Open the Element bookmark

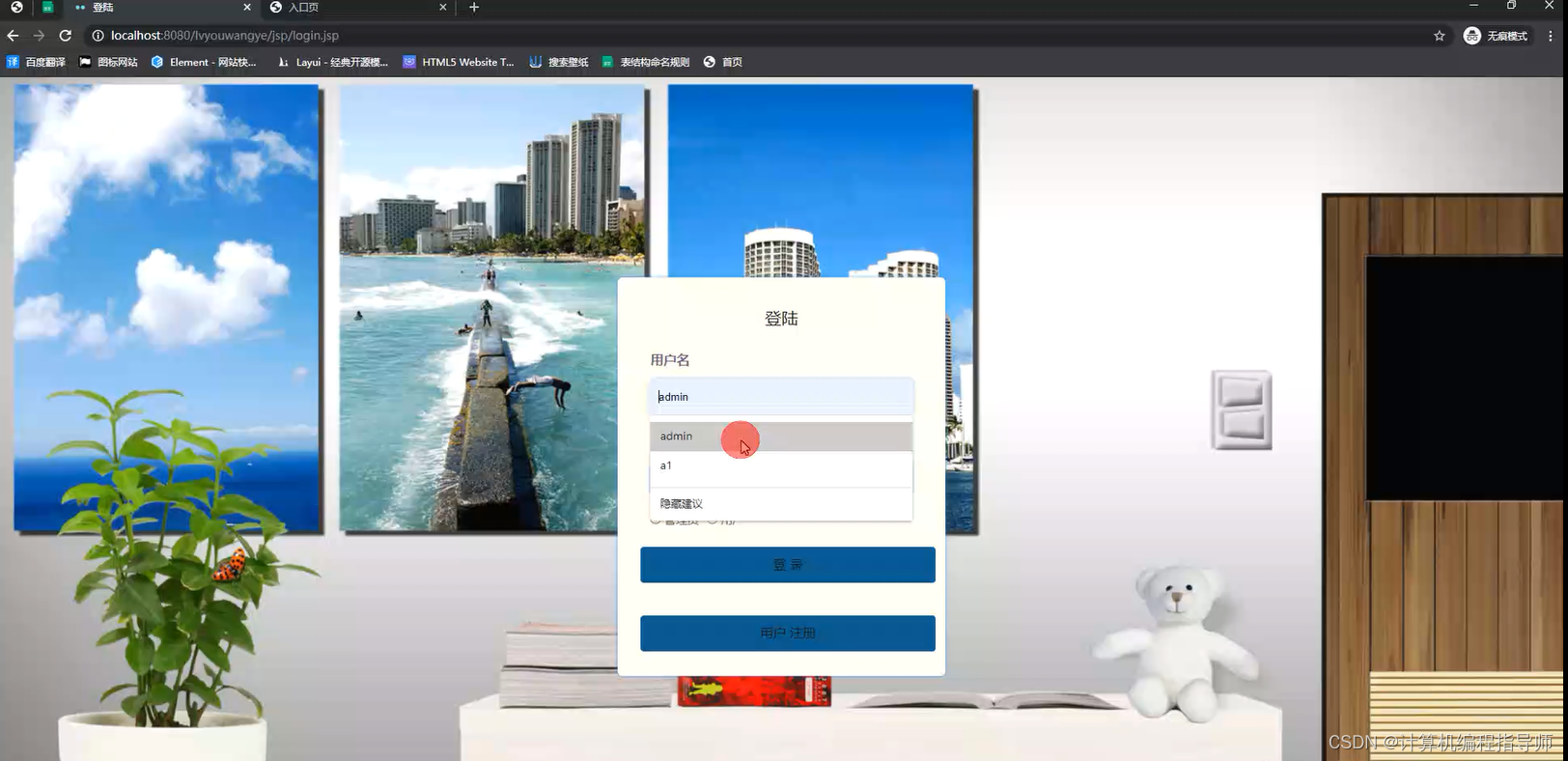point(204,62)
